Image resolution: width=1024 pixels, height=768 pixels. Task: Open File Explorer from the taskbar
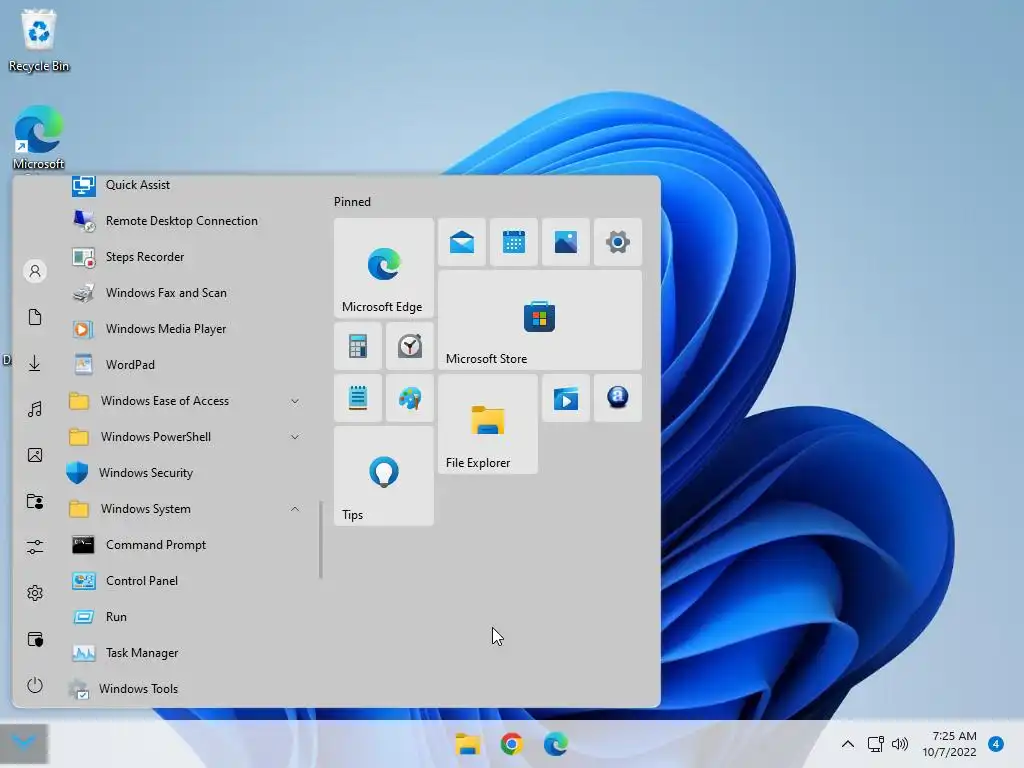click(468, 744)
